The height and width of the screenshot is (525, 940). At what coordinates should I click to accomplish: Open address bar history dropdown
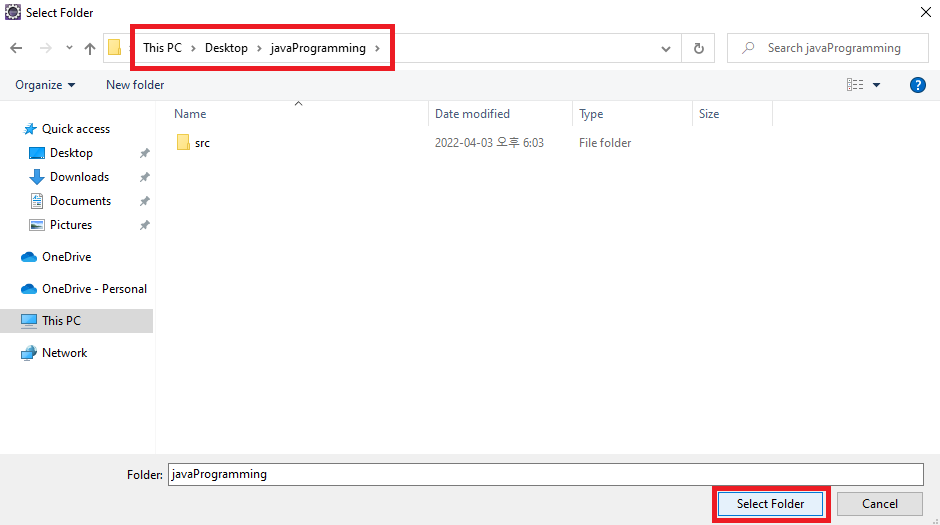click(x=665, y=49)
